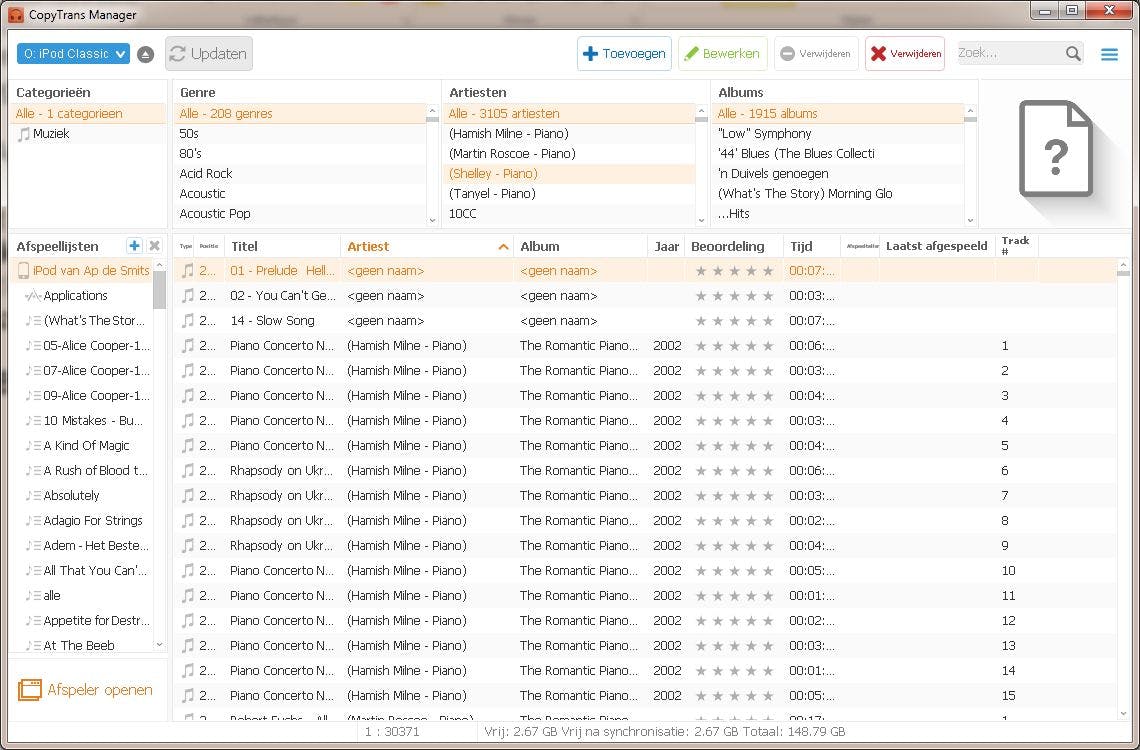Click the grey minus Verwijderen button
Screen dimensions: 1140x750
816,54
